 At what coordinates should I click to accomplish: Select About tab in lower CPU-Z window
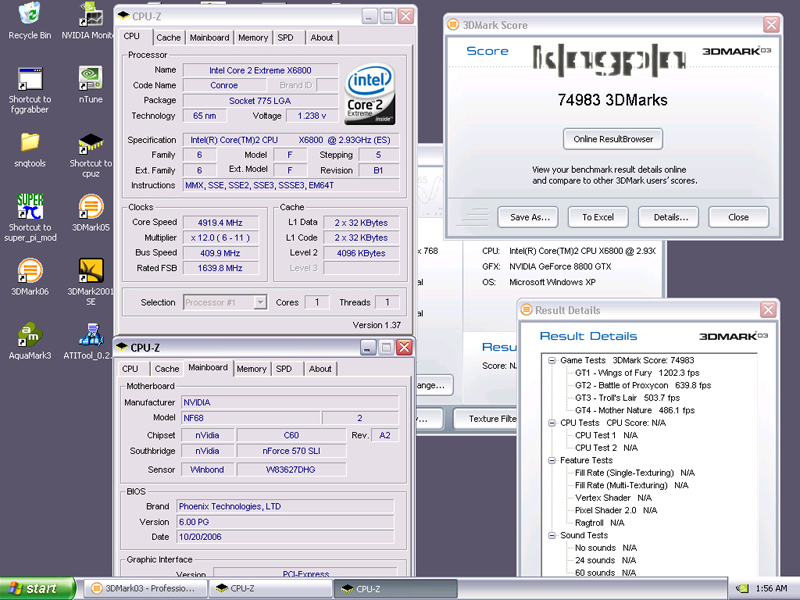[320, 369]
